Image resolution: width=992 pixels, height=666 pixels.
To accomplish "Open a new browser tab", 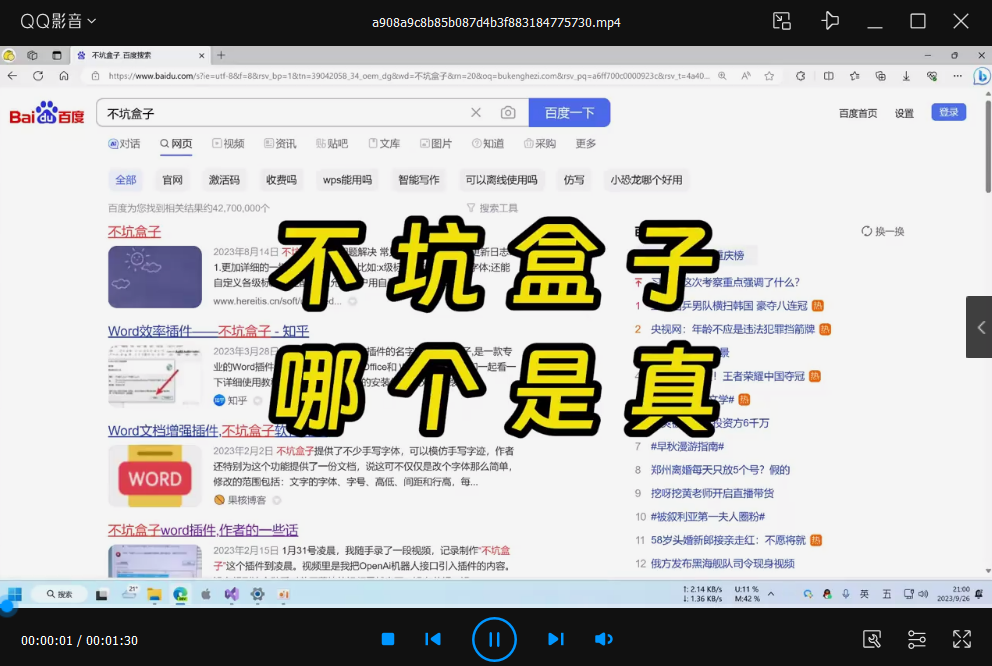I will [221, 56].
